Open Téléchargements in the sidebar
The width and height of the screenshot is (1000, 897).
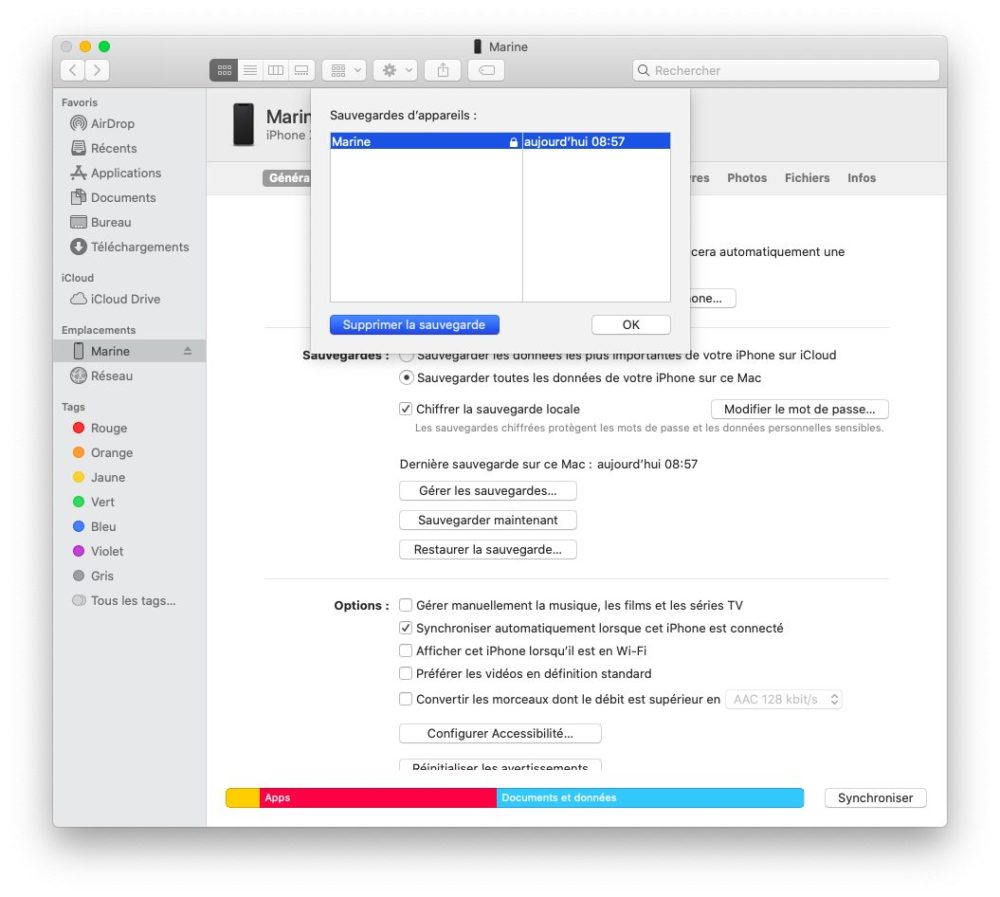pyautogui.click(x=129, y=247)
